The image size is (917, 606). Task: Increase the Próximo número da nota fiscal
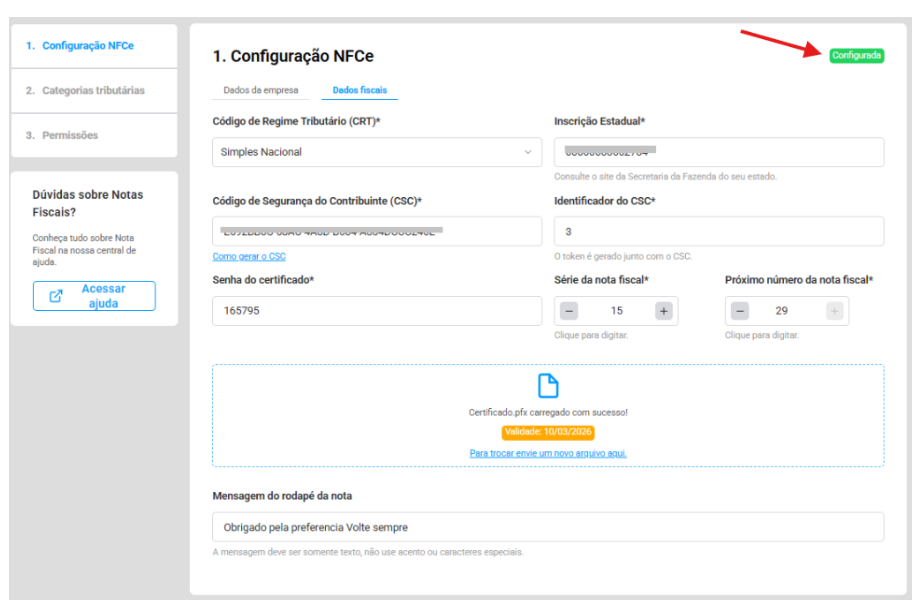(x=834, y=311)
